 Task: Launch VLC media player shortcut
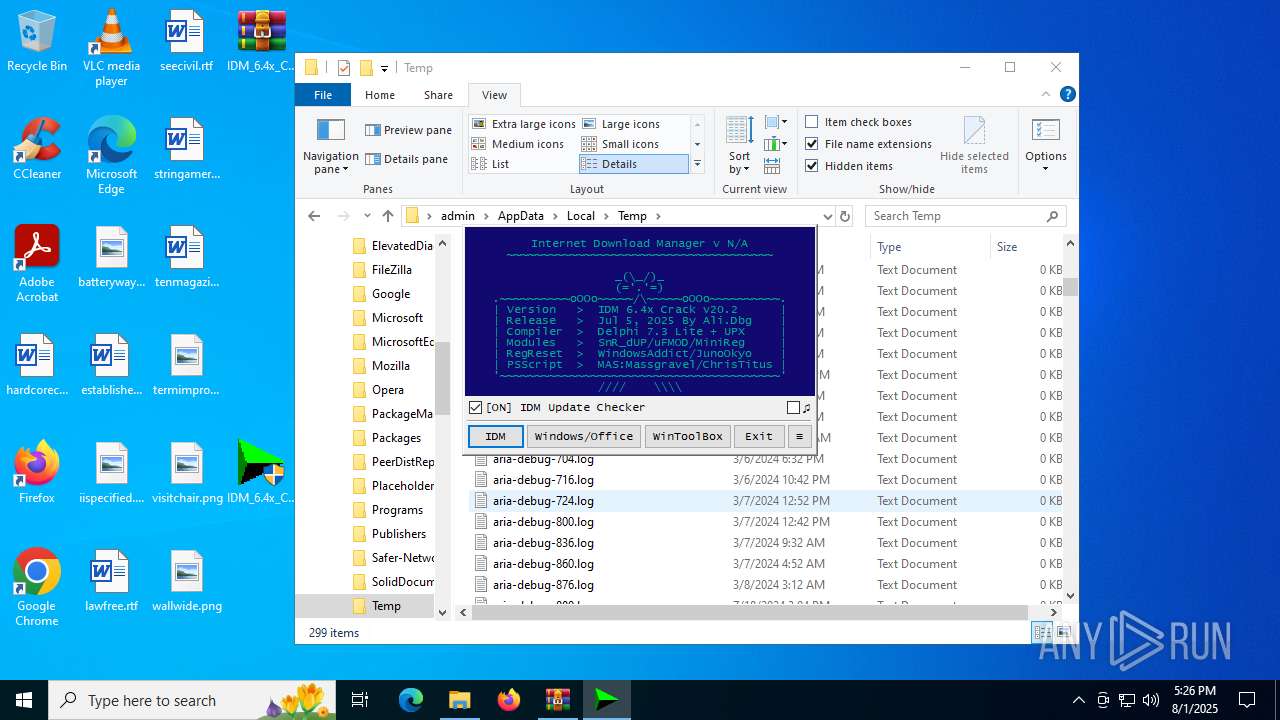pyautogui.click(x=111, y=48)
